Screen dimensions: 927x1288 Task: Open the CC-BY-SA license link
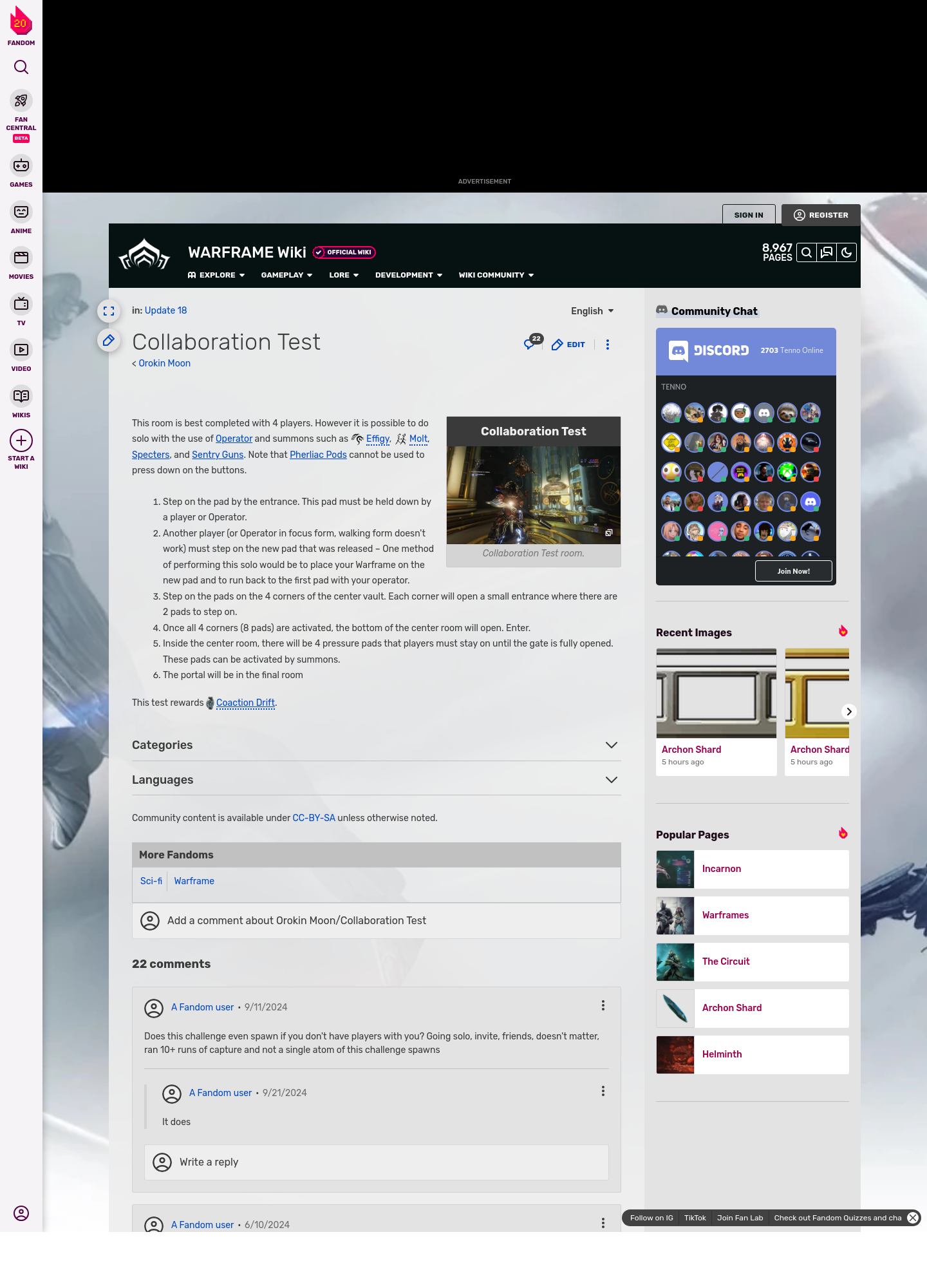314,818
